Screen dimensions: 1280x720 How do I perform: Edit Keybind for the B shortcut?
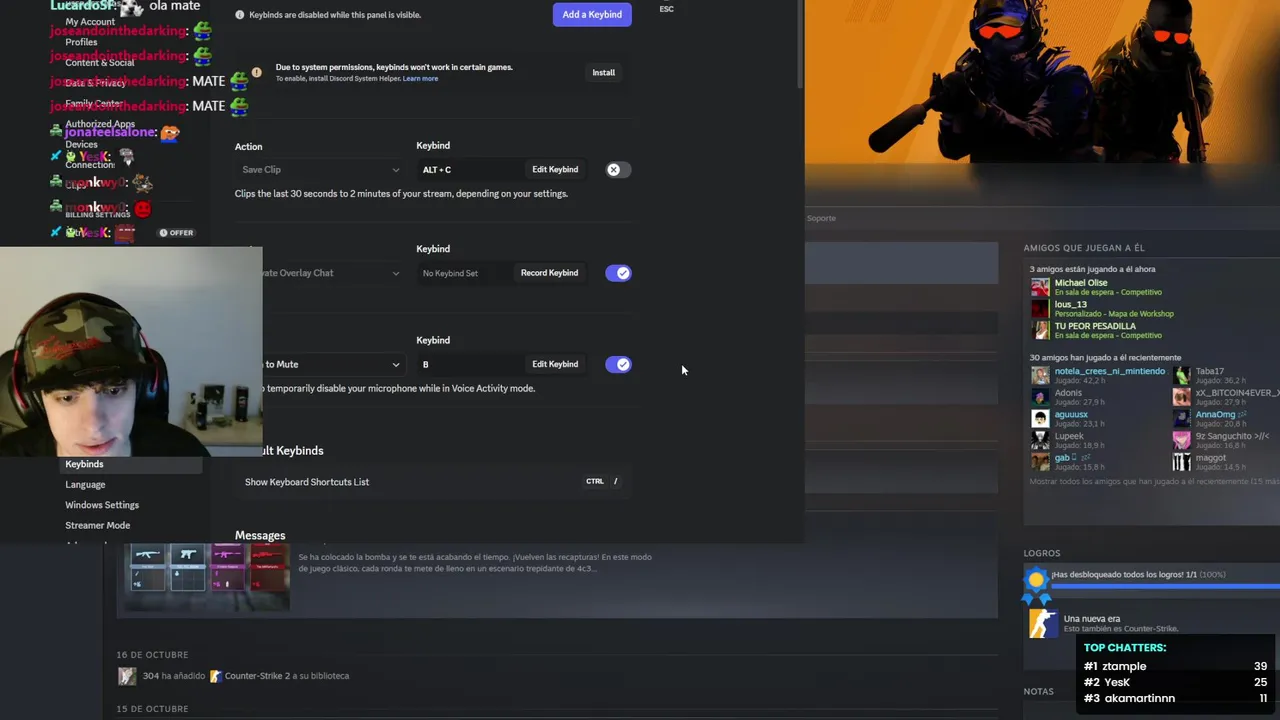click(555, 364)
